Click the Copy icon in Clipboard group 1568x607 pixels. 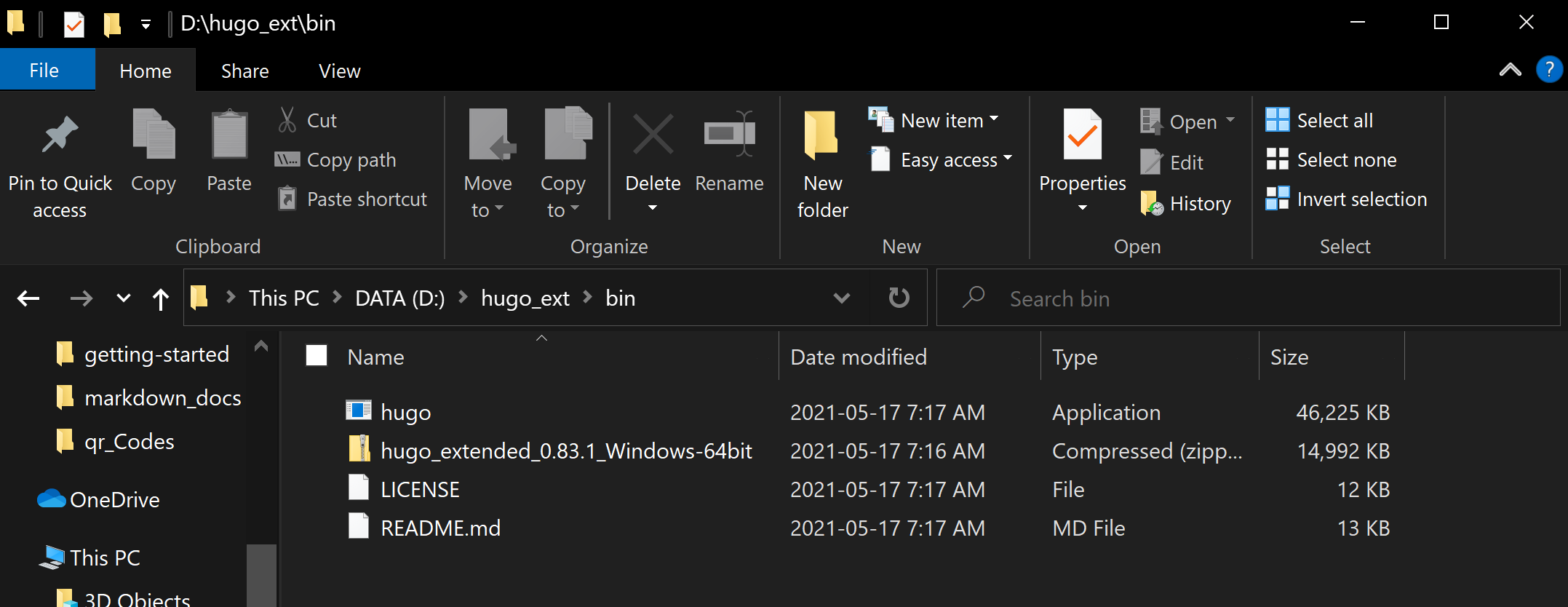(154, 134)
